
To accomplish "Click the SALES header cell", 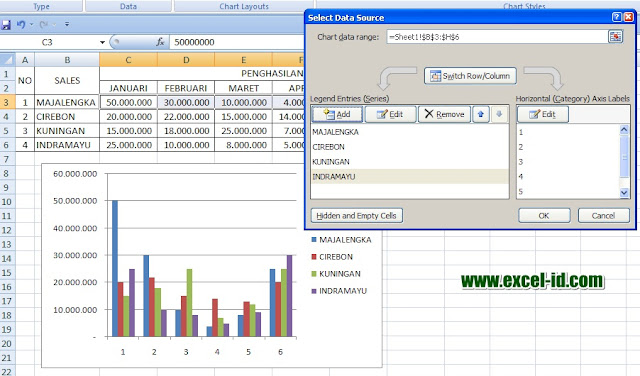I will point(67,80).
